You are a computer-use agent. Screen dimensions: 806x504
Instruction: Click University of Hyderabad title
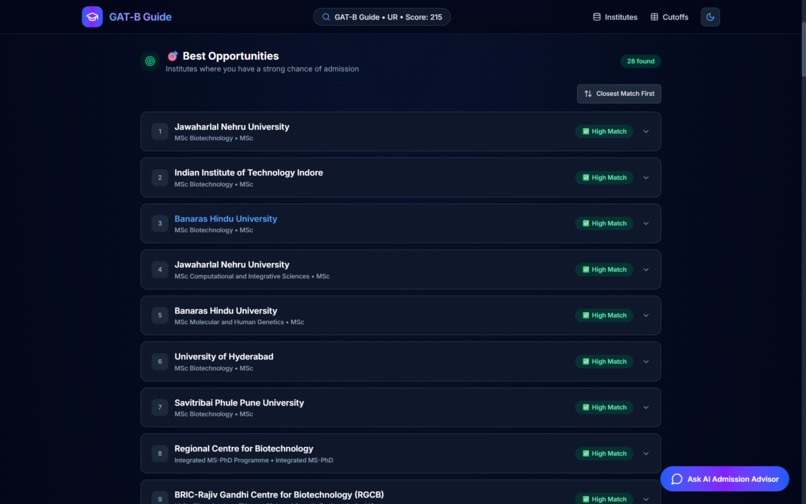[x=224, y=356]
